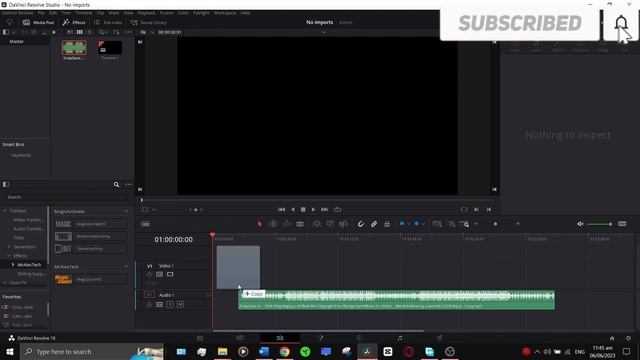This screenshot has height=360, width=640.
Task: Solo the Audio 1 track
Action: click(170, 304)
